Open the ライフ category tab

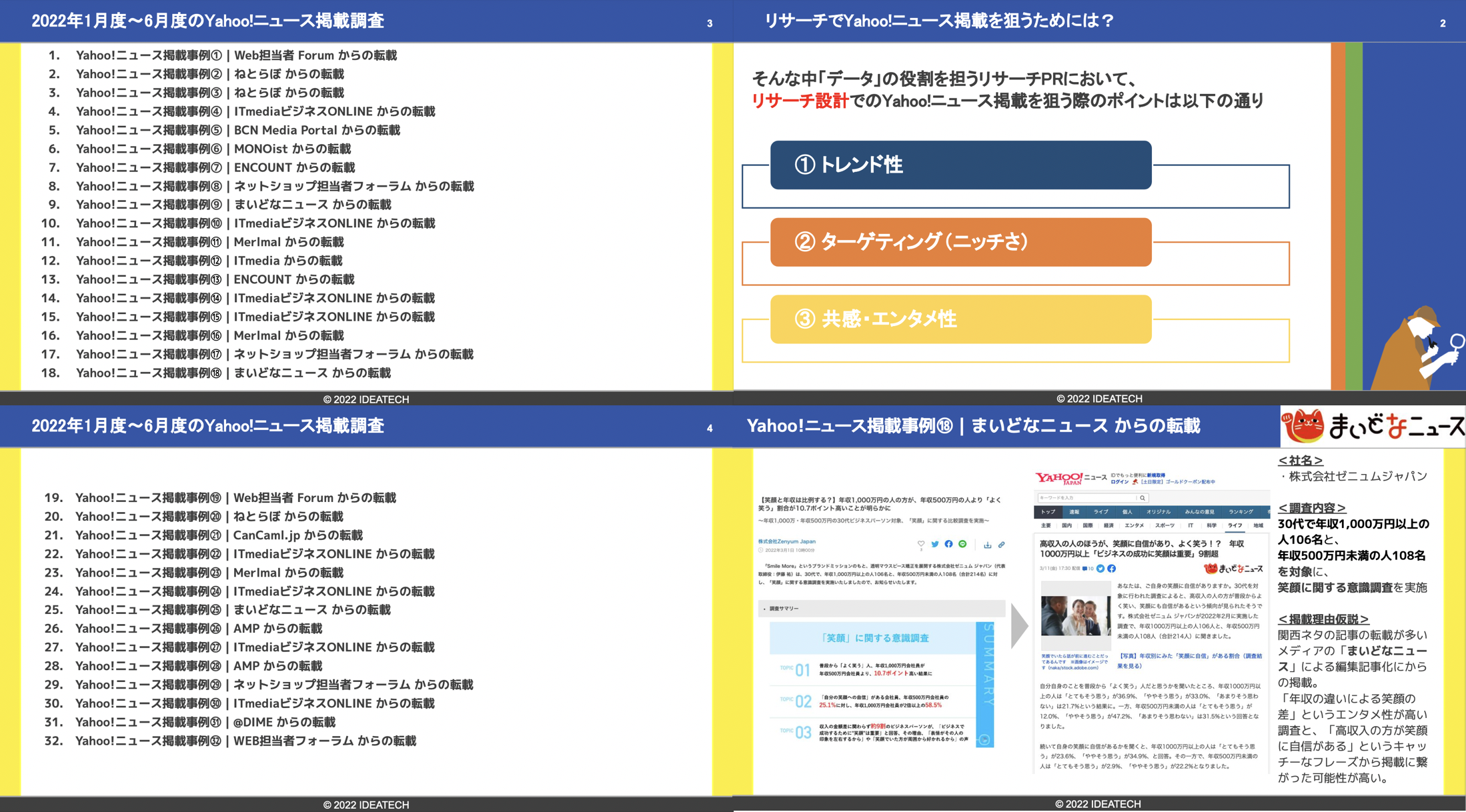(1235, 525)
